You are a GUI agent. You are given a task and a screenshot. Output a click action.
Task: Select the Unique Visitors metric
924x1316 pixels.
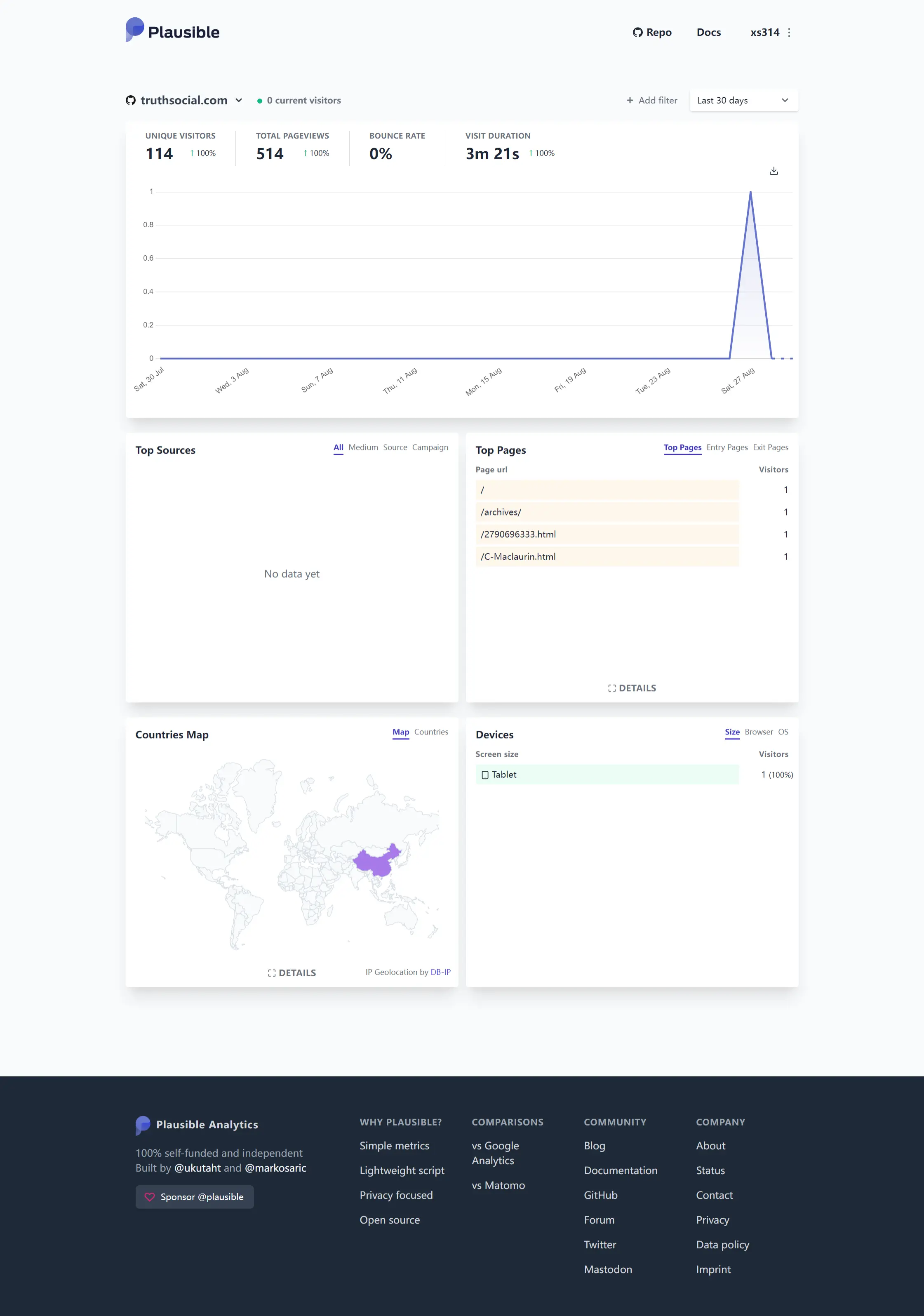click(x=181, y=147)
